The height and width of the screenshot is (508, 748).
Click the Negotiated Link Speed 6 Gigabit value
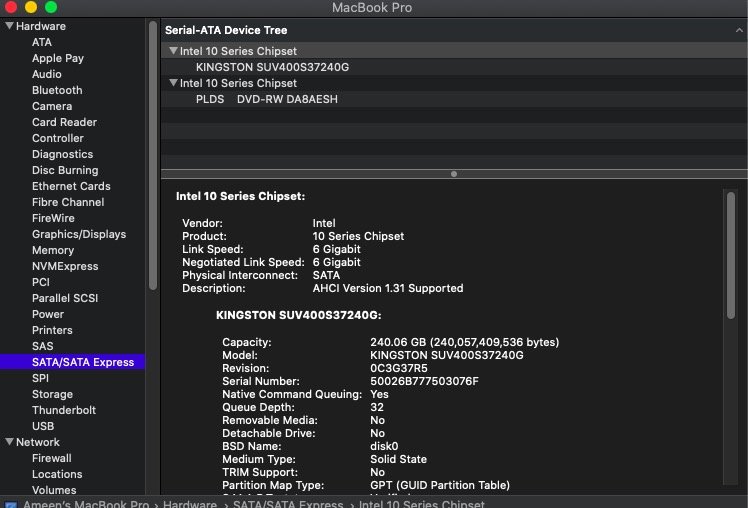(x=337, y=262)
